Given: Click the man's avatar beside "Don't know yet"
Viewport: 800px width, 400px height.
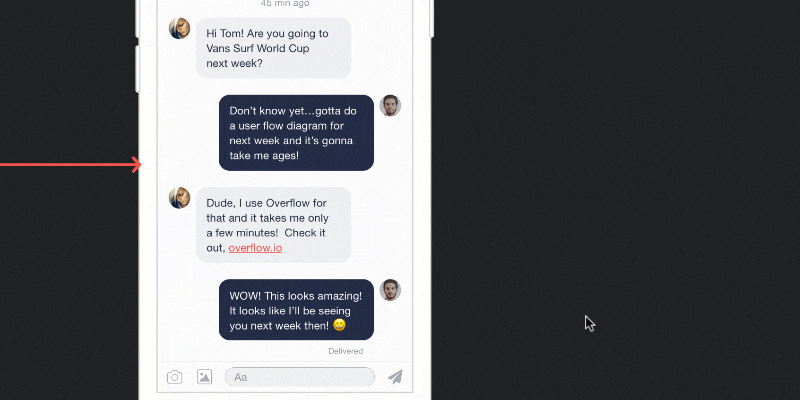Looking at the screenshot, I should (x=390, y=106).
